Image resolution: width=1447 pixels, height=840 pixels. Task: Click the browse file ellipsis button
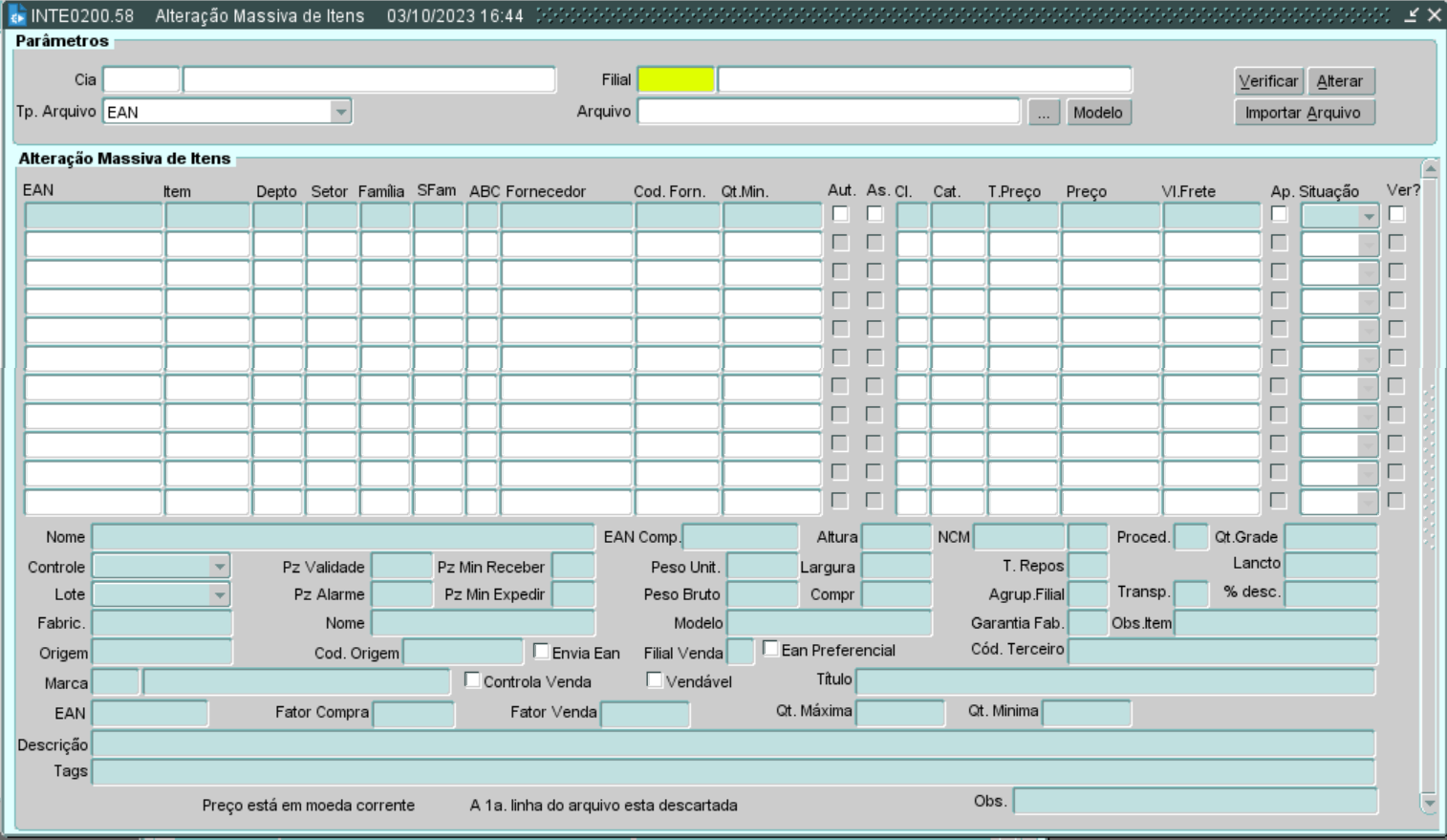pos(1044,113)
